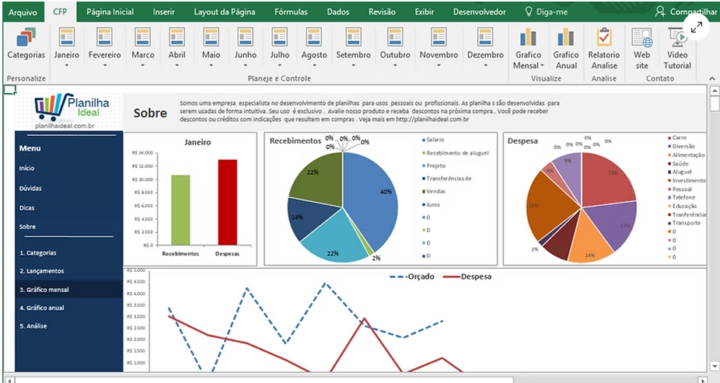
Task: Open 4. Gráfico anual menu item
Action: point(42,308)
